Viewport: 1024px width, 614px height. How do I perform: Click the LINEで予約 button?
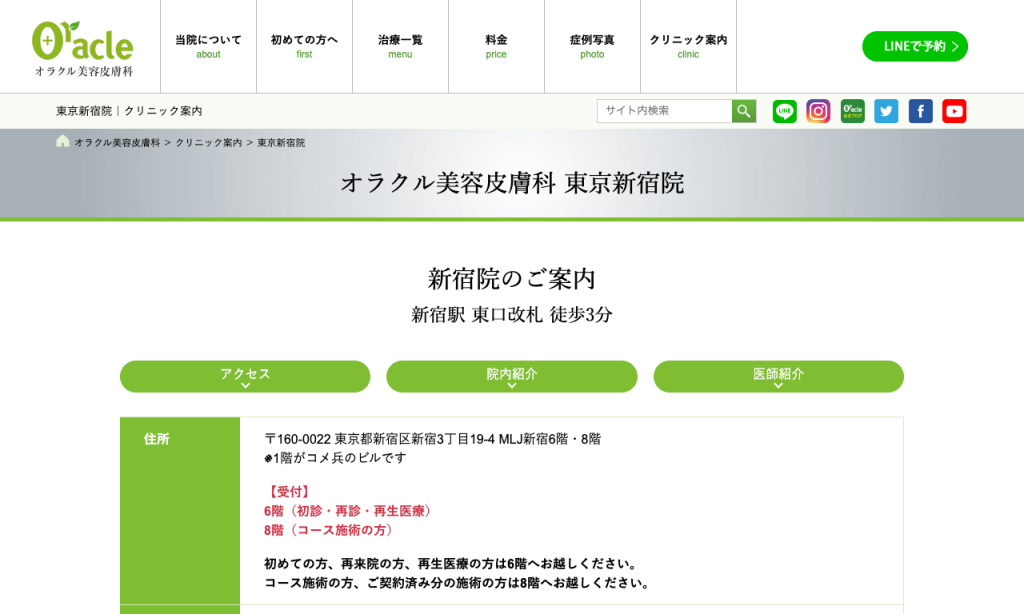click(x=915, y=46)
